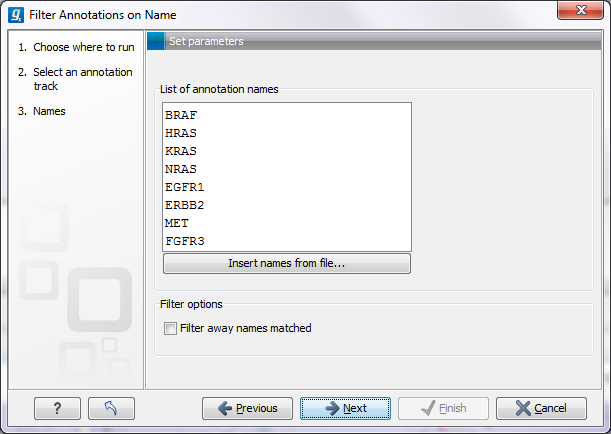Select step 3 Names
Viewport: 611px width, 434px height.
click(42, 111)
